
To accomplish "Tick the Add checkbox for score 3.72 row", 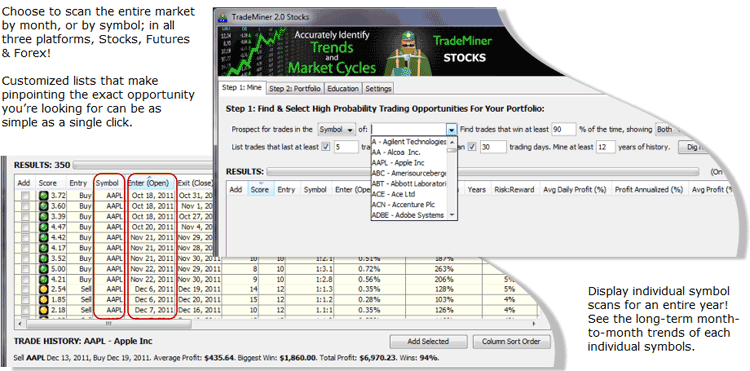I will coord(25,196).
